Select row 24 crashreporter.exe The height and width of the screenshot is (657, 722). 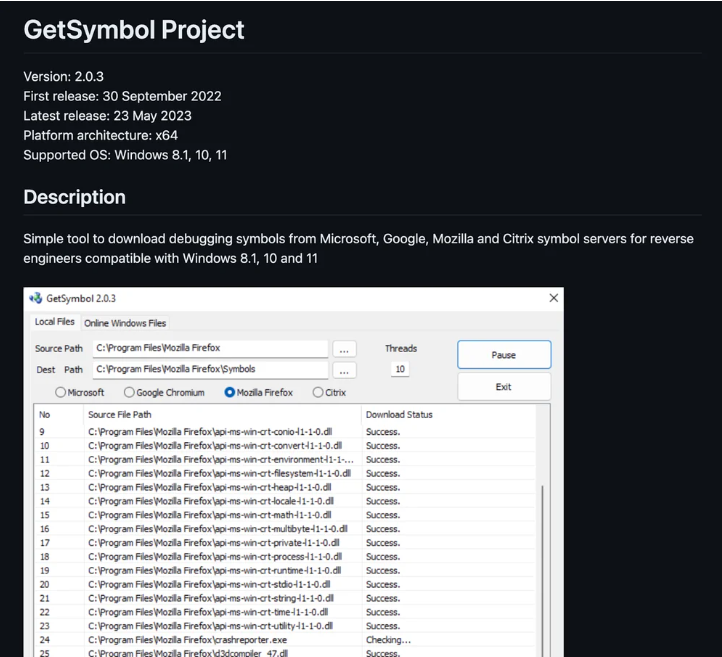click(285, 640)
